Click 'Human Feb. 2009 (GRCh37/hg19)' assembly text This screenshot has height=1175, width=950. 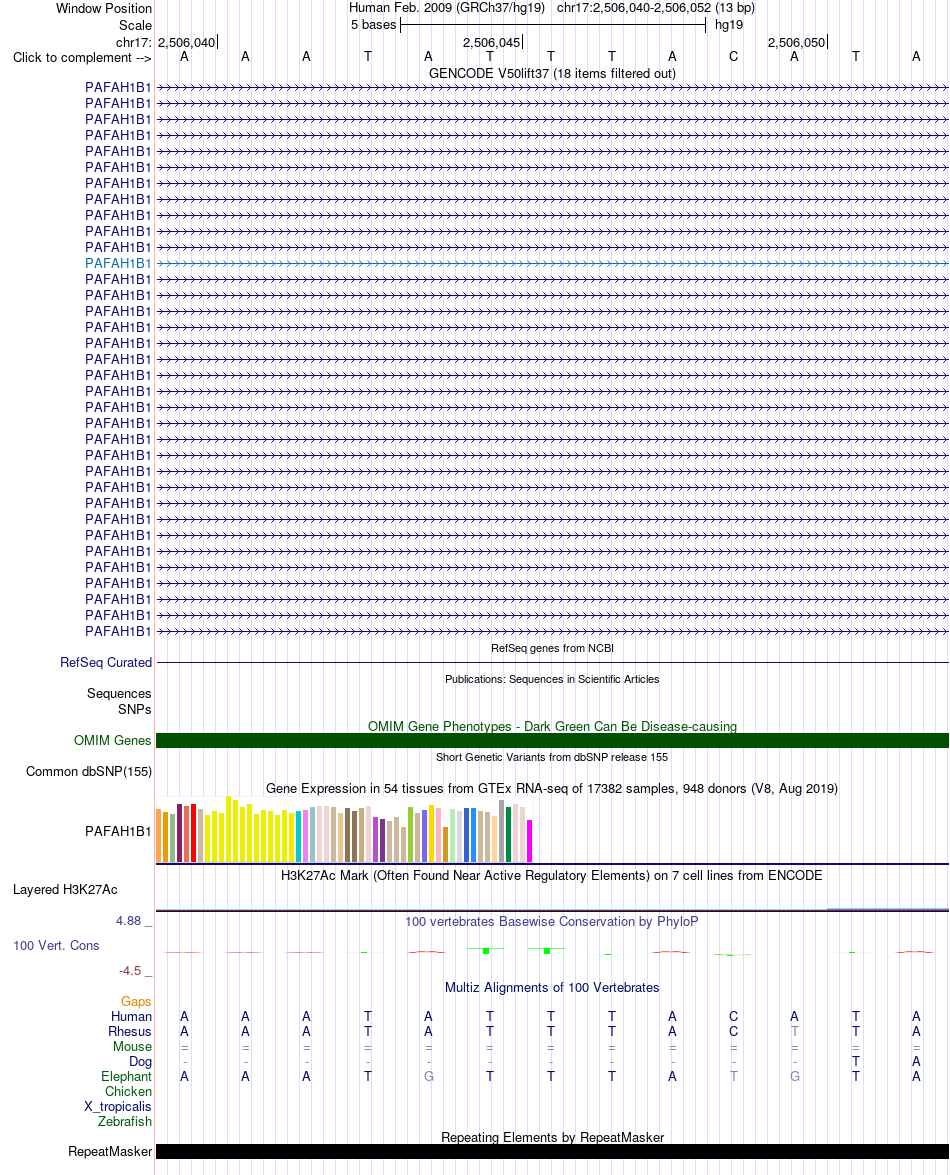[x=449, y=8]
